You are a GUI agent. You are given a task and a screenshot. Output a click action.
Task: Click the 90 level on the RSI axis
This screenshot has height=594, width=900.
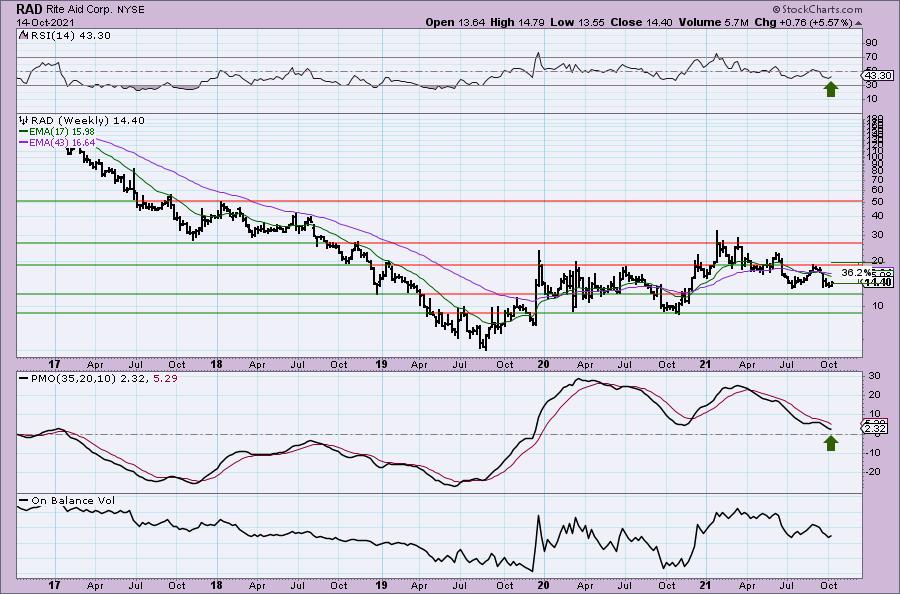click(x=871, y=42)
